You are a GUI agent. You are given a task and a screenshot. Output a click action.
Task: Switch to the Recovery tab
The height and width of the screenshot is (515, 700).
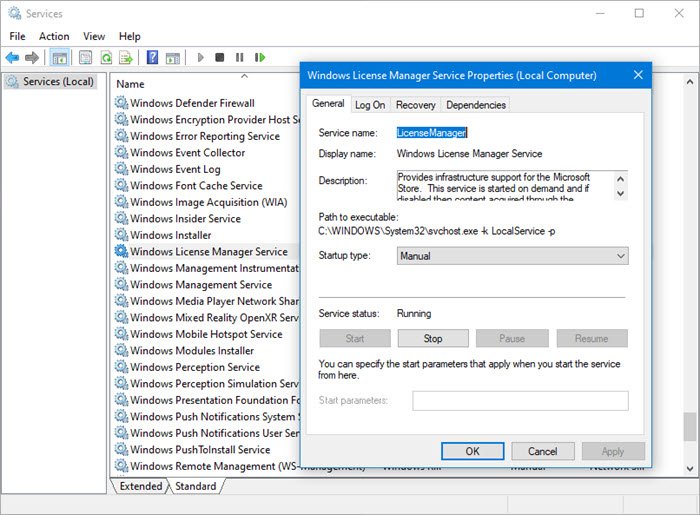(415, 104)
